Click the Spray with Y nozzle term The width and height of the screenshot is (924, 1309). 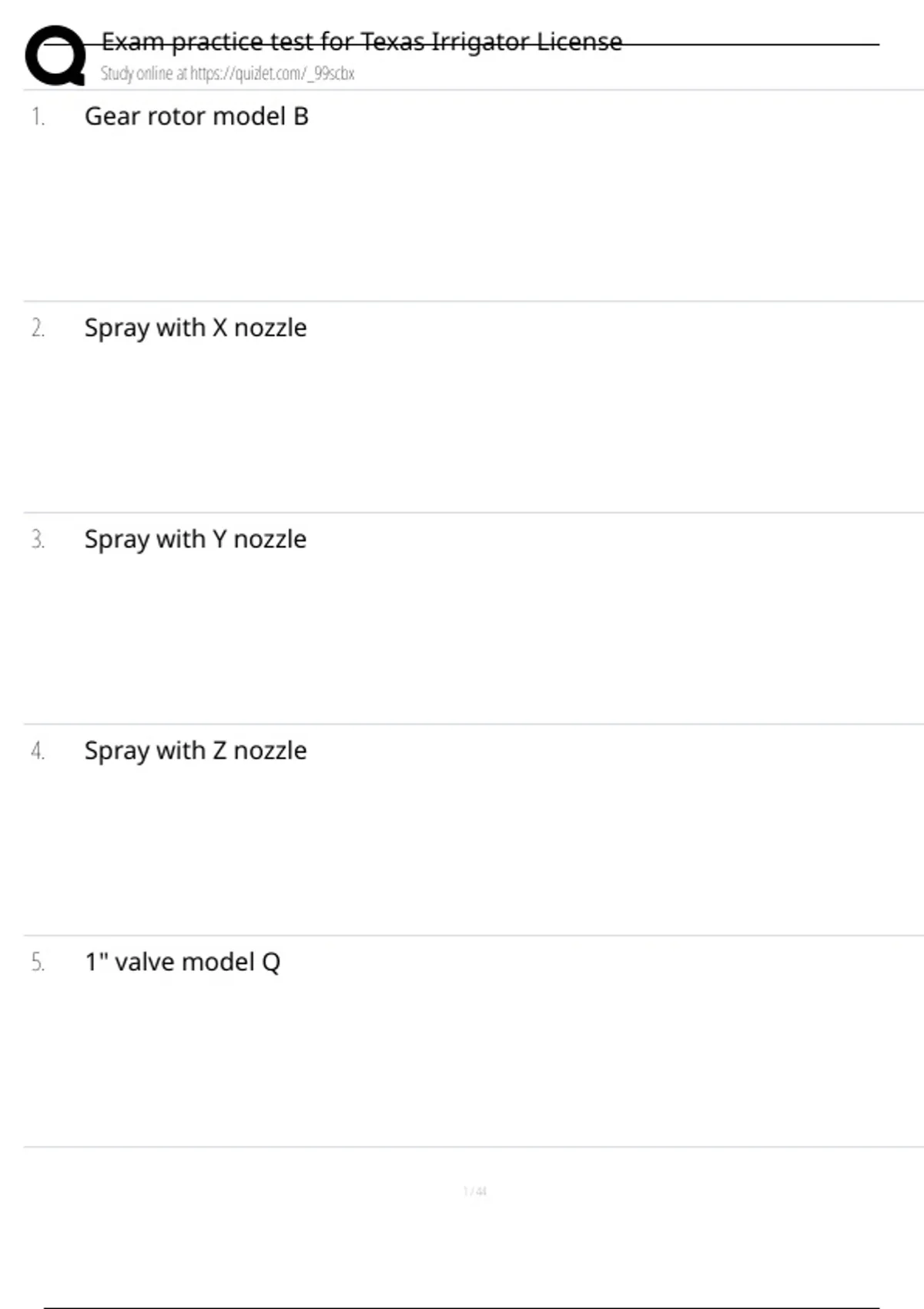pyautogui.click(x=196, y=539)
